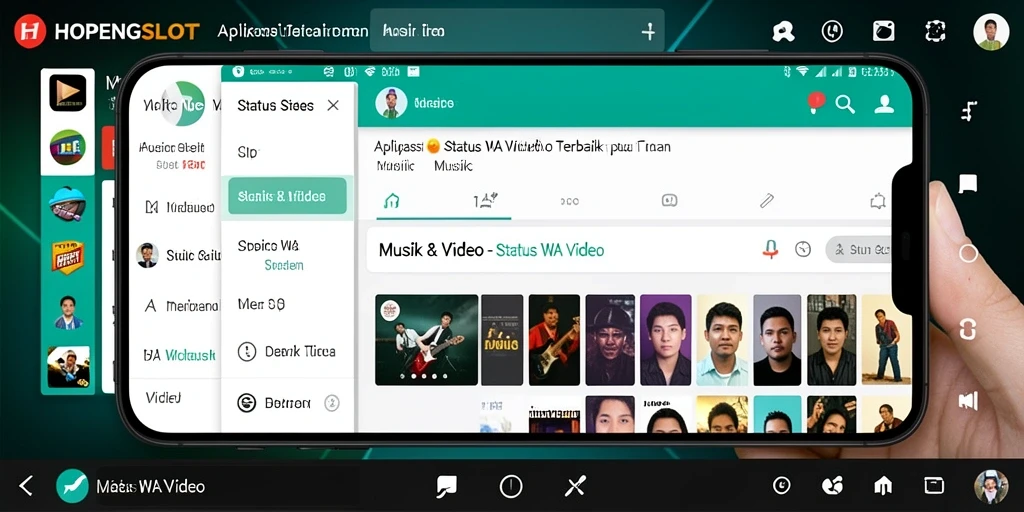Open the profile avatar at top right
Viewport: 1024px width, 512px height.
pyautogui.click(x=991, y=33)
